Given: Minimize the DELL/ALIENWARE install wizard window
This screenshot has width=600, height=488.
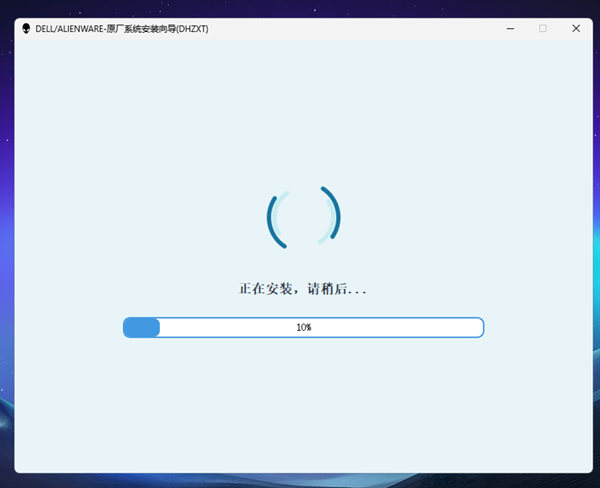Looking at the screenshot, I should pyautogui.click(x=510, y=29).
